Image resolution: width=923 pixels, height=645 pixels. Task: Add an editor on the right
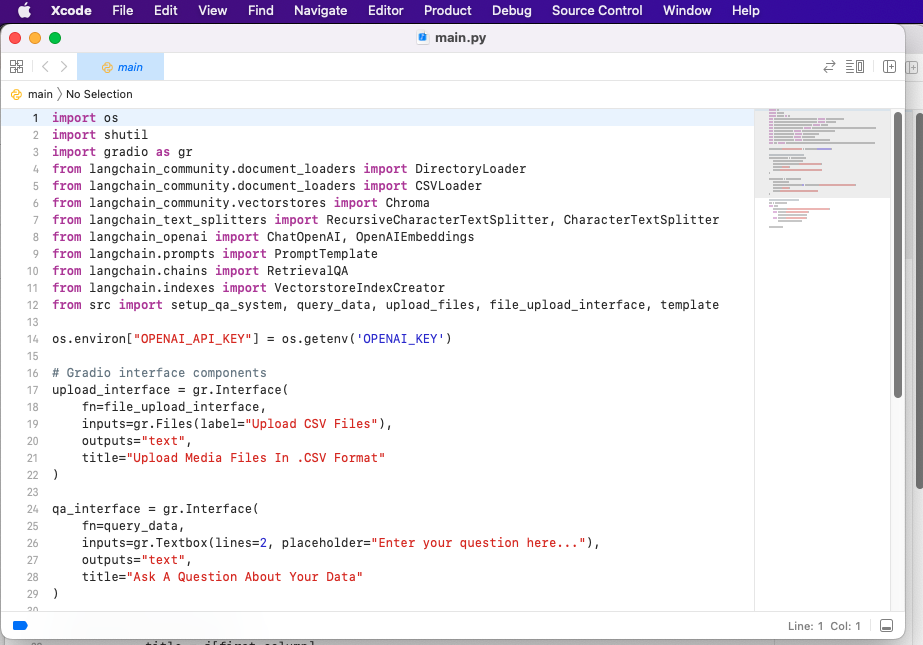(x=889, y=67)
